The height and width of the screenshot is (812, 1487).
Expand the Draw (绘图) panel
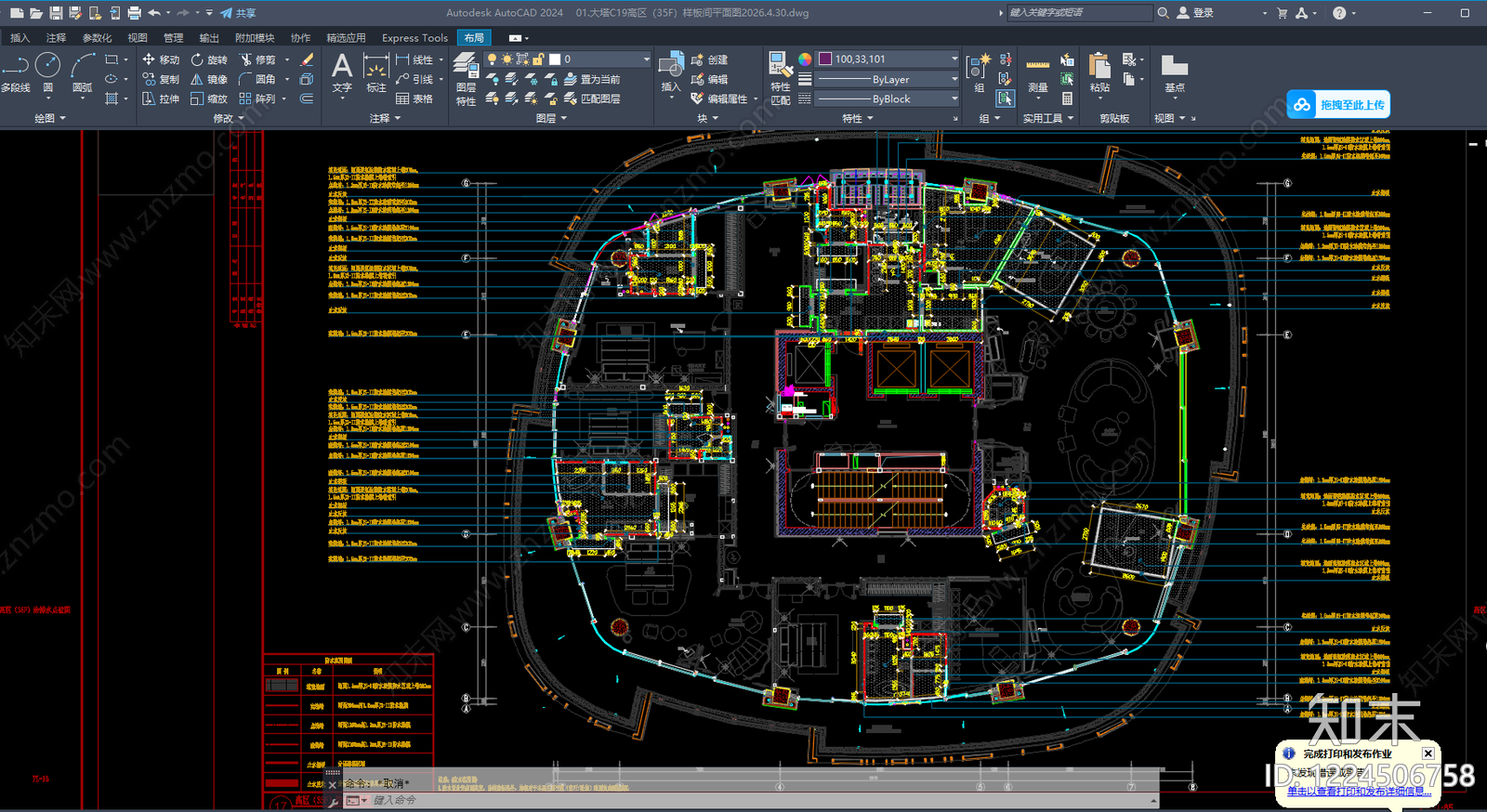coord(49,119)
